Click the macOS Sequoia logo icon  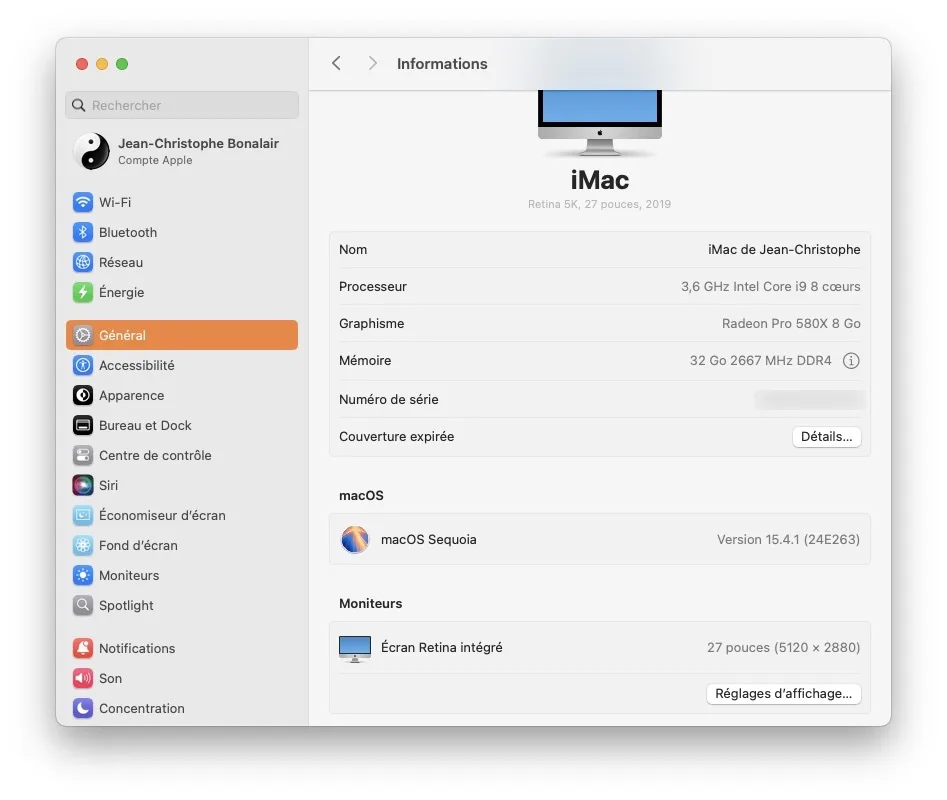click(355, 540)
